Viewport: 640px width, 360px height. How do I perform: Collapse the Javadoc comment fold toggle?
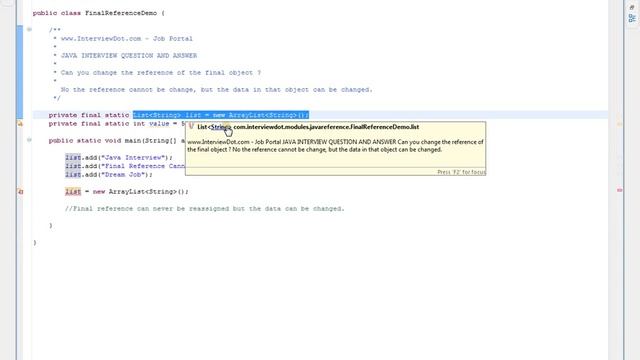[29, 29]
